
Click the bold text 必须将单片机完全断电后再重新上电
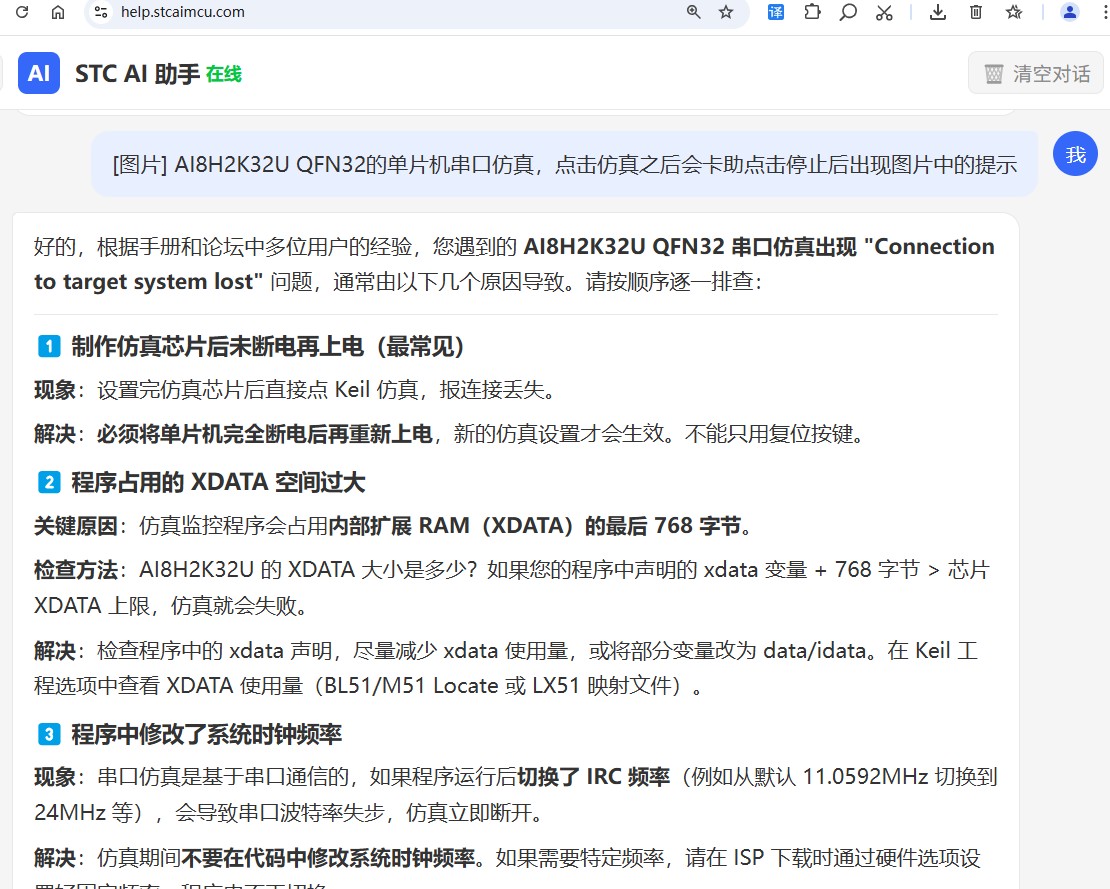(x=265, y=433)
